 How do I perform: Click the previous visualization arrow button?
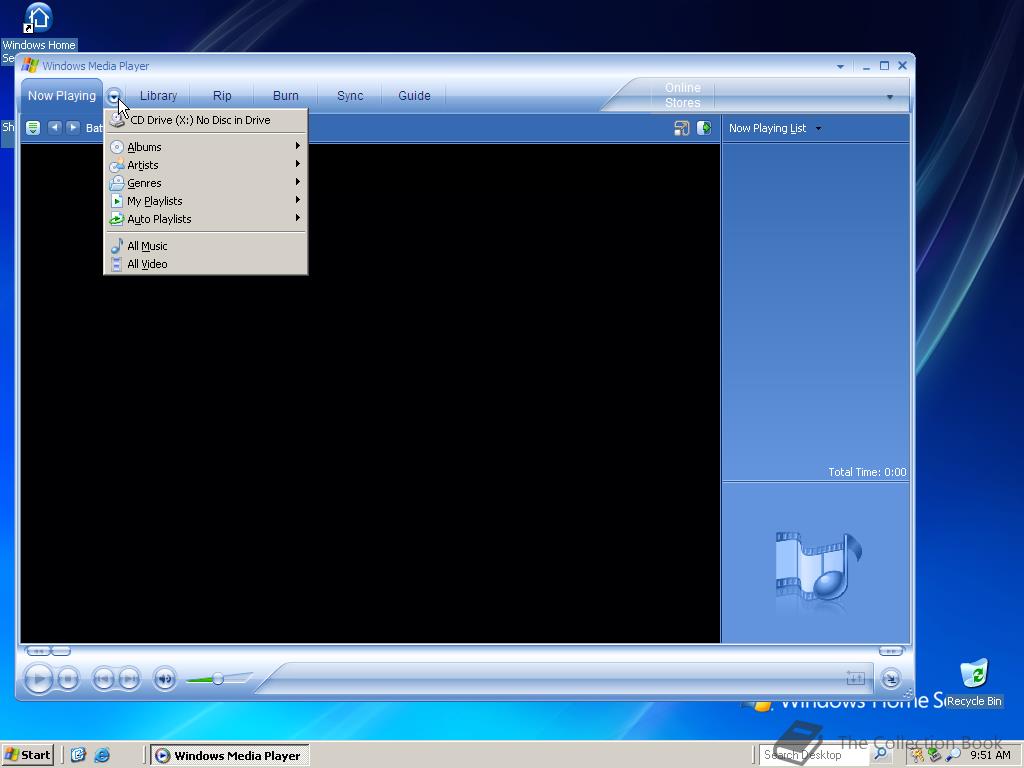point(55,127)
